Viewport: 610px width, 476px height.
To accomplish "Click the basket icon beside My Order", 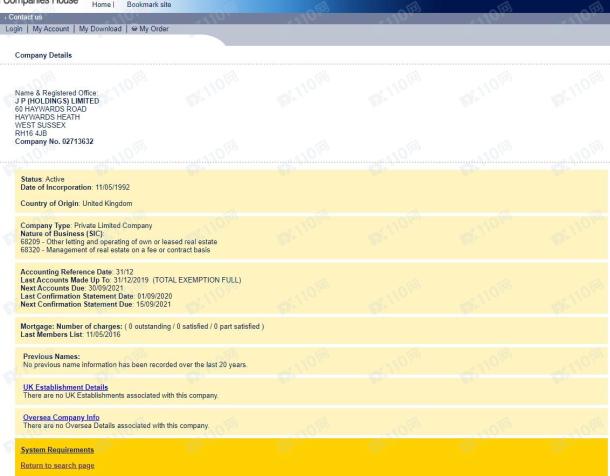I will pos(135,29).
